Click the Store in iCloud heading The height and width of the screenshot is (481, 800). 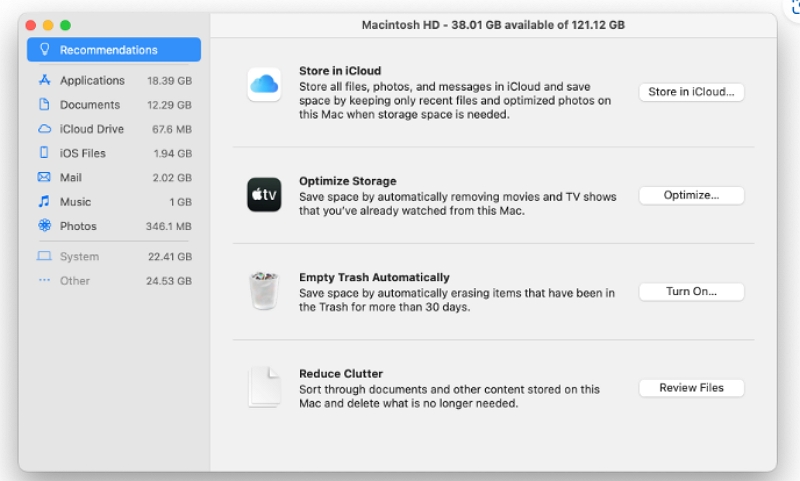tap(340, 70)
